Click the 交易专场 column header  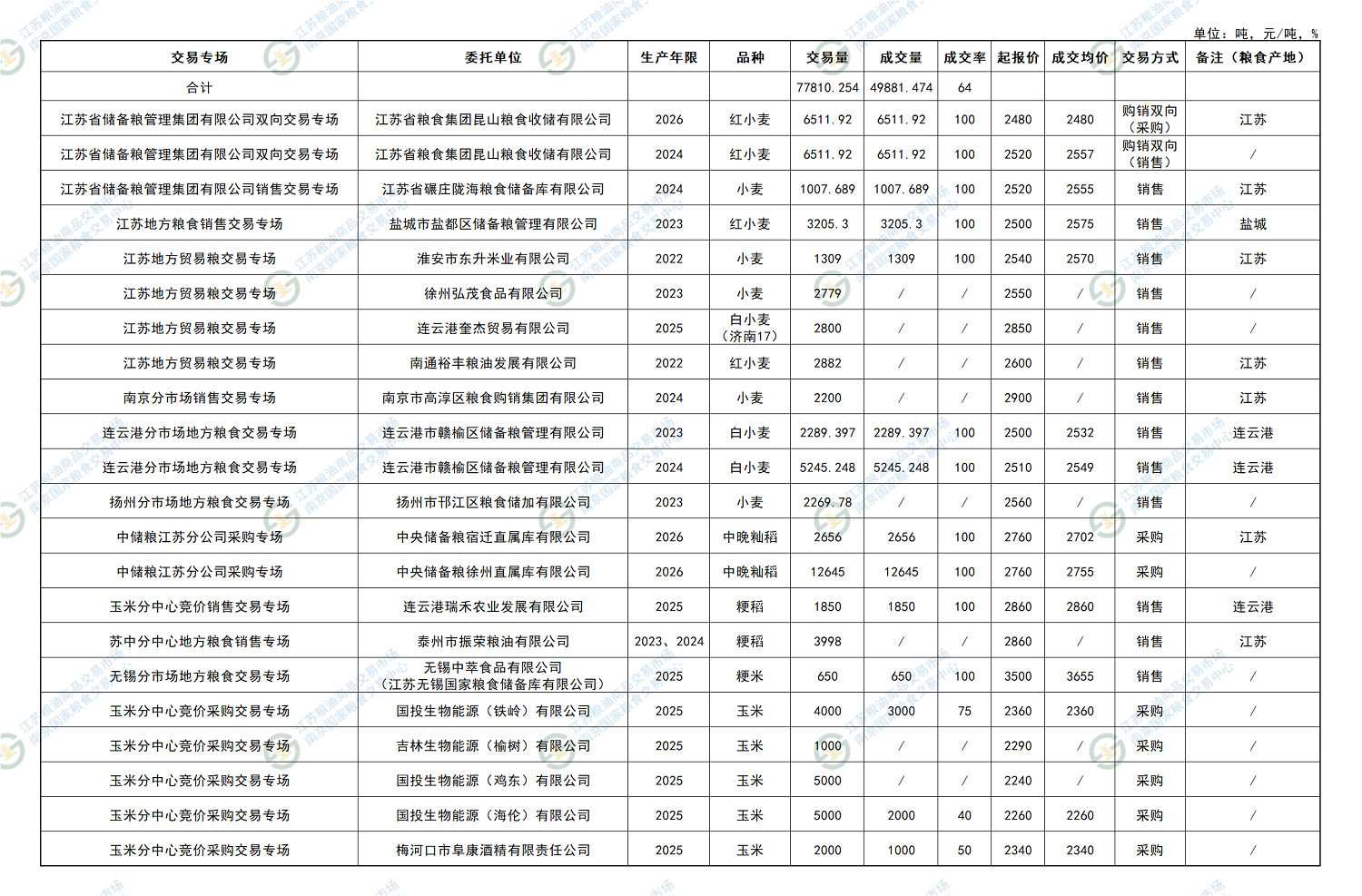pos(199,57)
